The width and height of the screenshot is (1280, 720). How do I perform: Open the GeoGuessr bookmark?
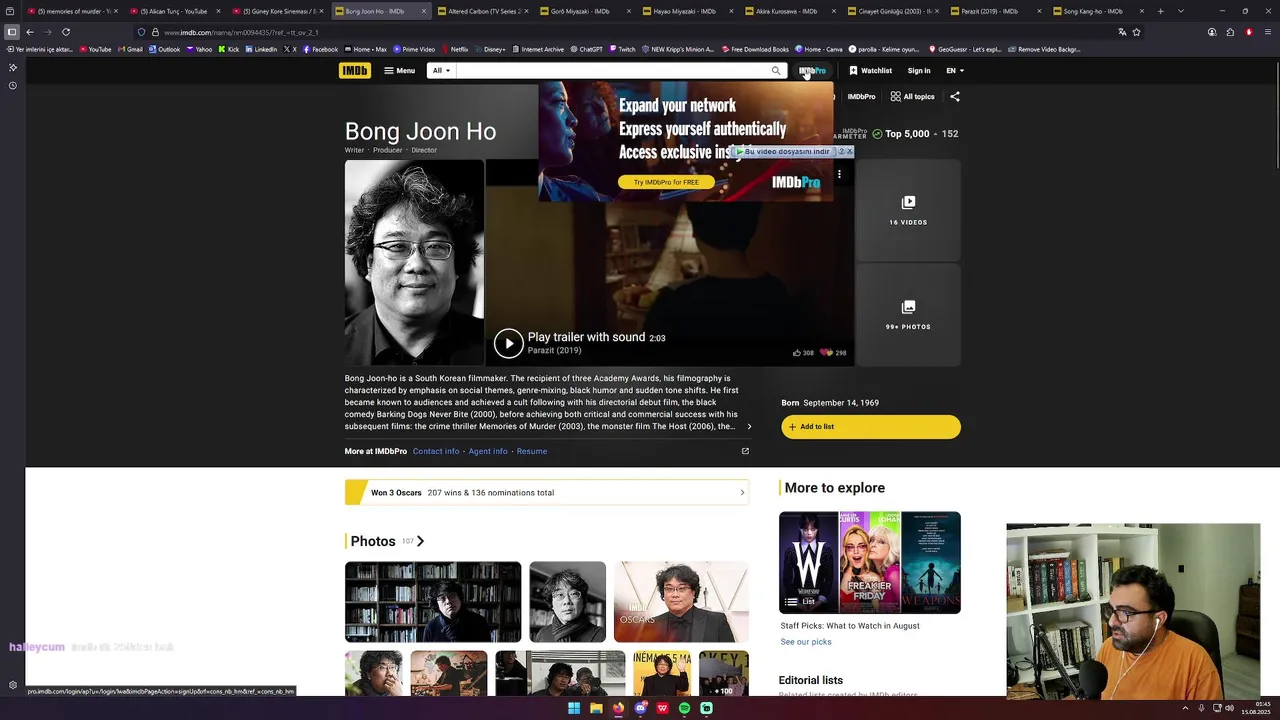click(965, 49)
